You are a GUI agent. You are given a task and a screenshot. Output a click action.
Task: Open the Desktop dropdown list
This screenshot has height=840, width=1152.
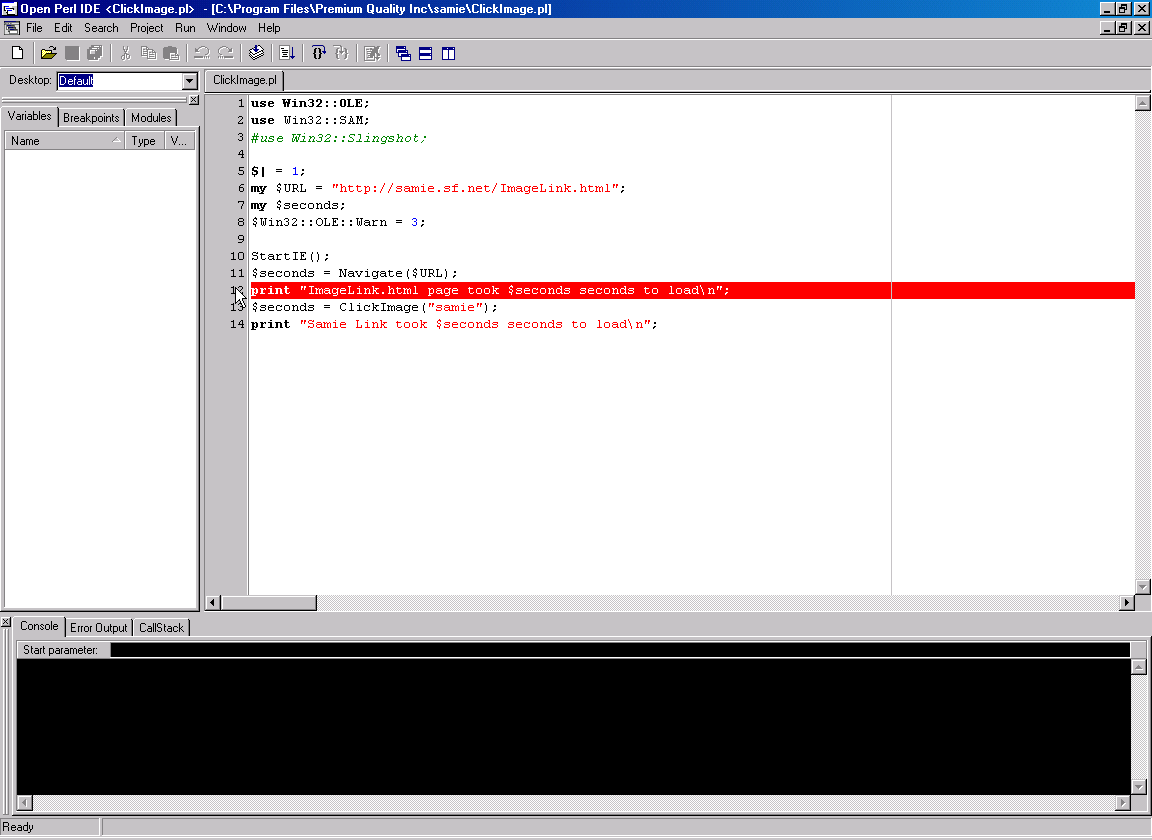point(190,81)
